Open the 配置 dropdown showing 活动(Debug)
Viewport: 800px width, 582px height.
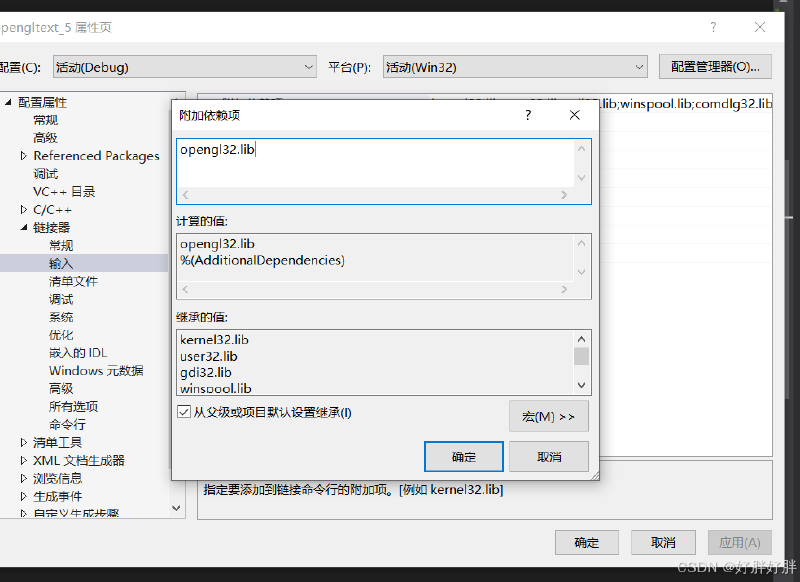point(185,67)
